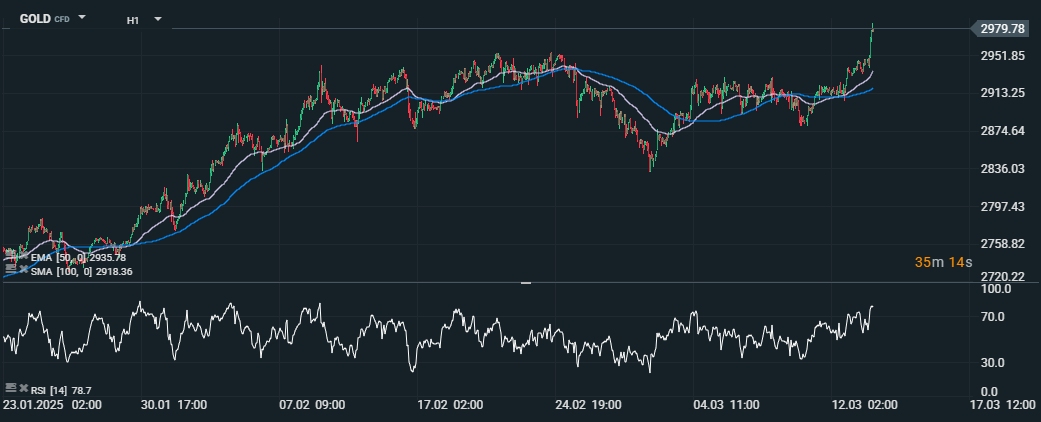Click price axis label 2874.64
The width and height of the screenshot is (1041, 422).
point(1002,131)
